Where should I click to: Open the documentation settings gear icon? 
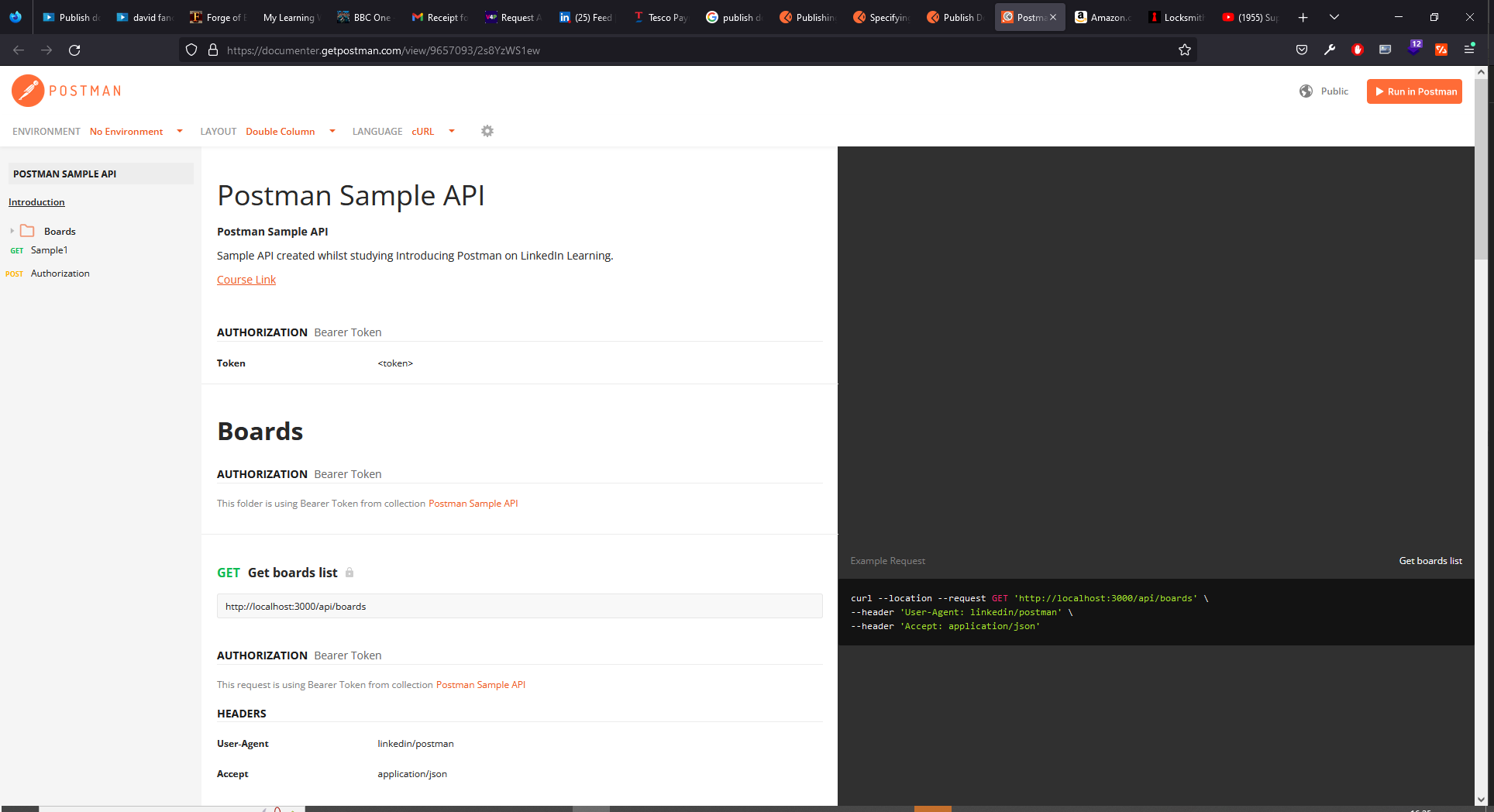(x=487, y=131)
